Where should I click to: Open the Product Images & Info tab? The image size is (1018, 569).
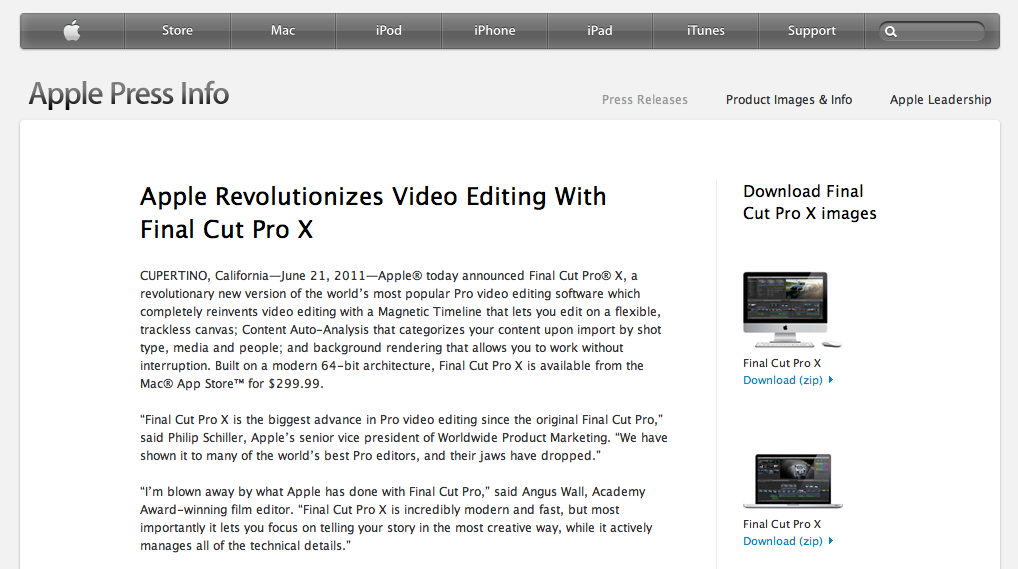pos(789,100)
